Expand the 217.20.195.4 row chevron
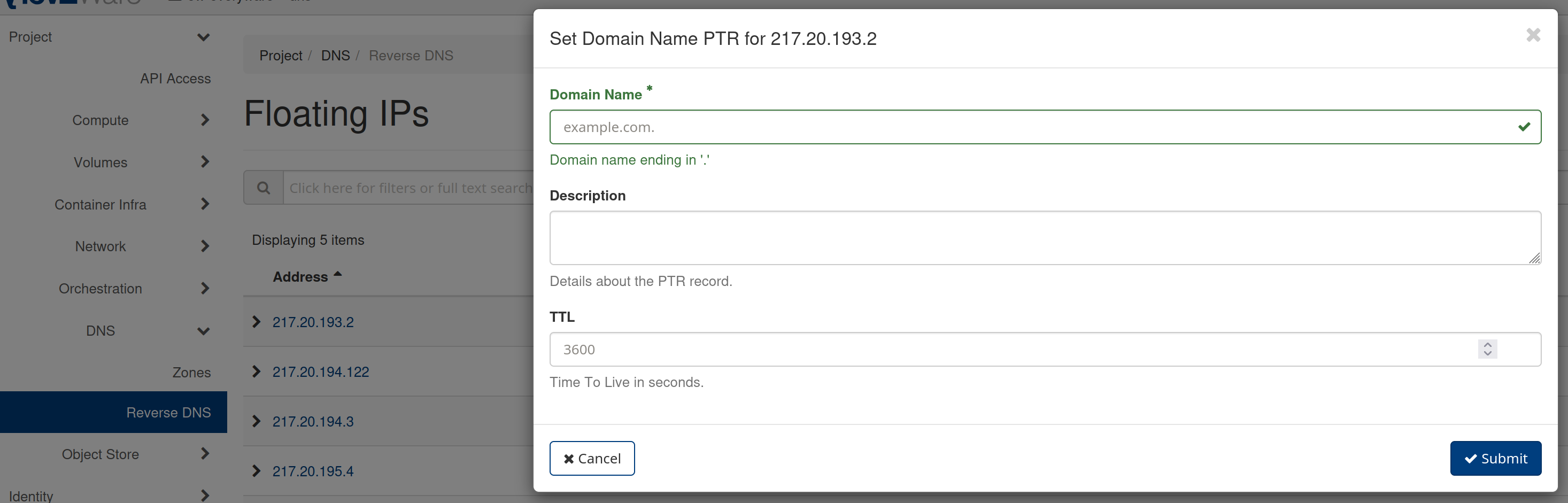This screenshot has height=503, width=1568. 256,471
